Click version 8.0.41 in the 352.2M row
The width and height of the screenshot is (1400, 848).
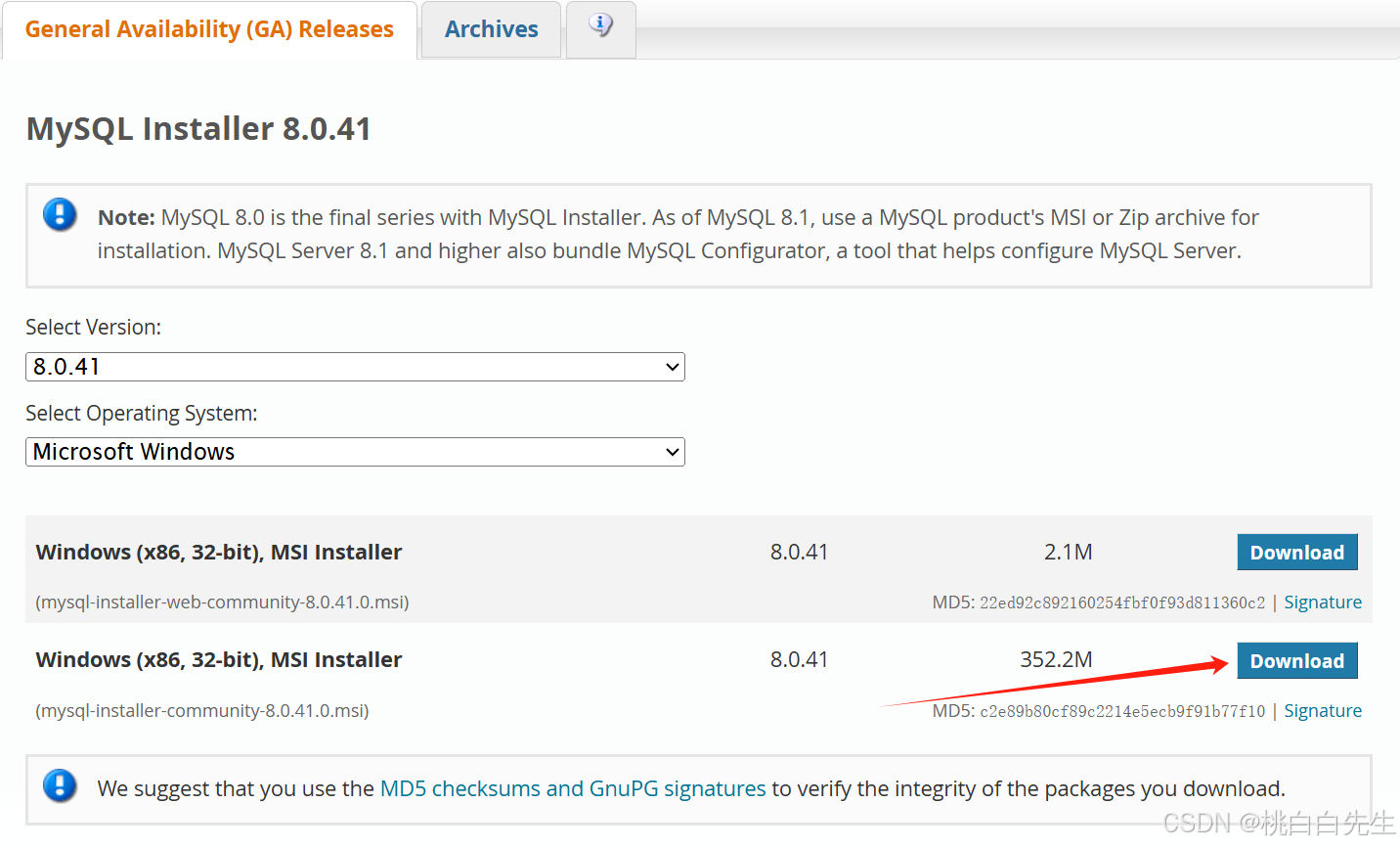799,660
